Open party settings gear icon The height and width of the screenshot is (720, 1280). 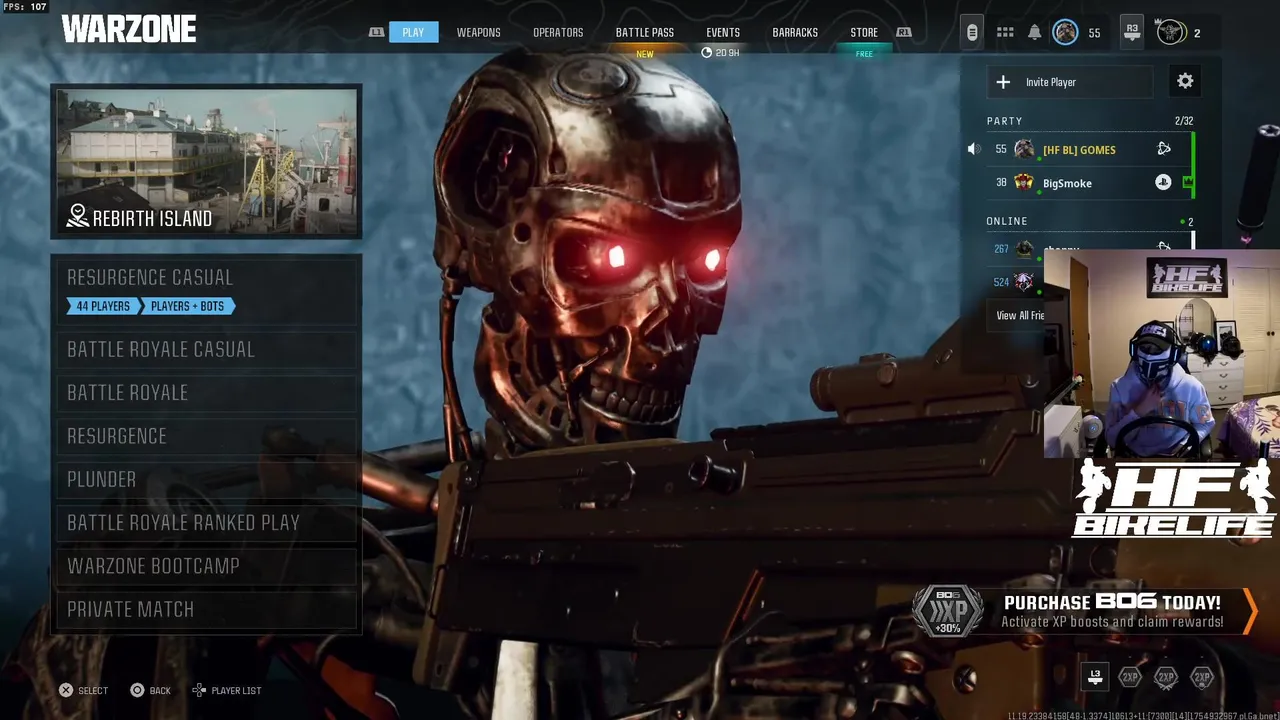click(1185, 81)
